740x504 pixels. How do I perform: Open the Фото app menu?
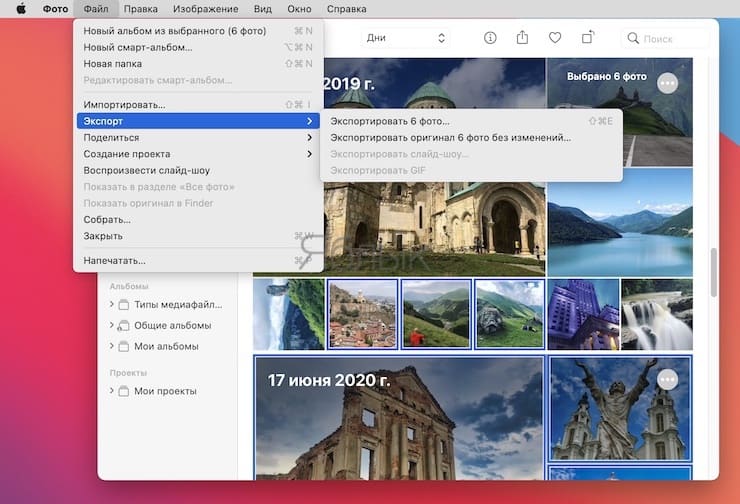click(x=55, y=8)
